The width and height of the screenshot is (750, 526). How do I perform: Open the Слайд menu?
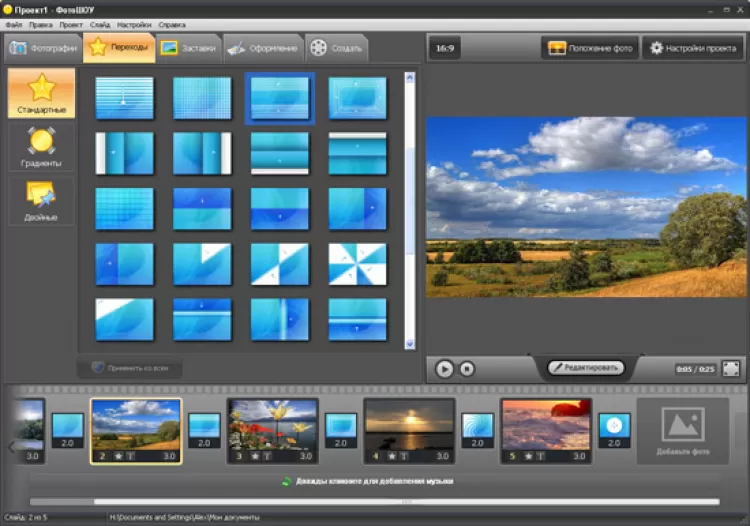coord(100,25)
